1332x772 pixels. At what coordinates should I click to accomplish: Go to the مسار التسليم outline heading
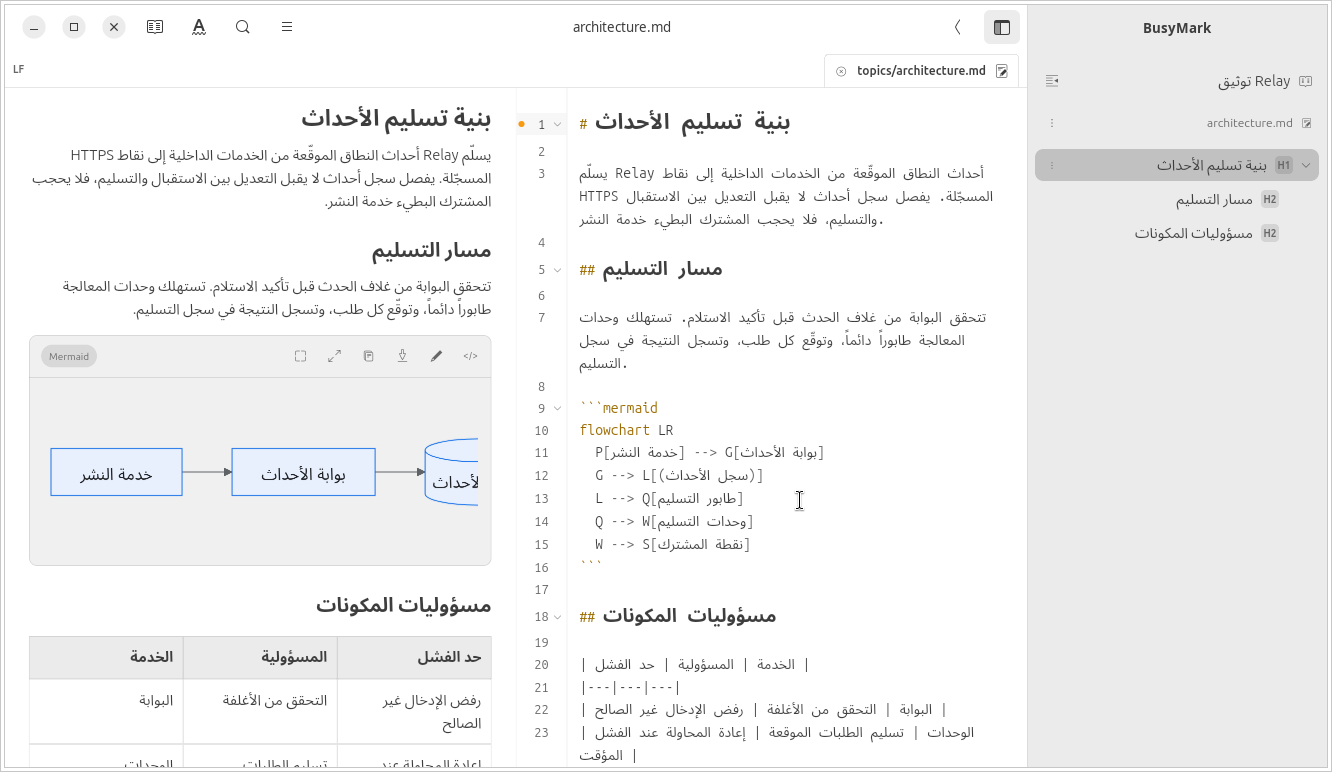[1214, 199]
